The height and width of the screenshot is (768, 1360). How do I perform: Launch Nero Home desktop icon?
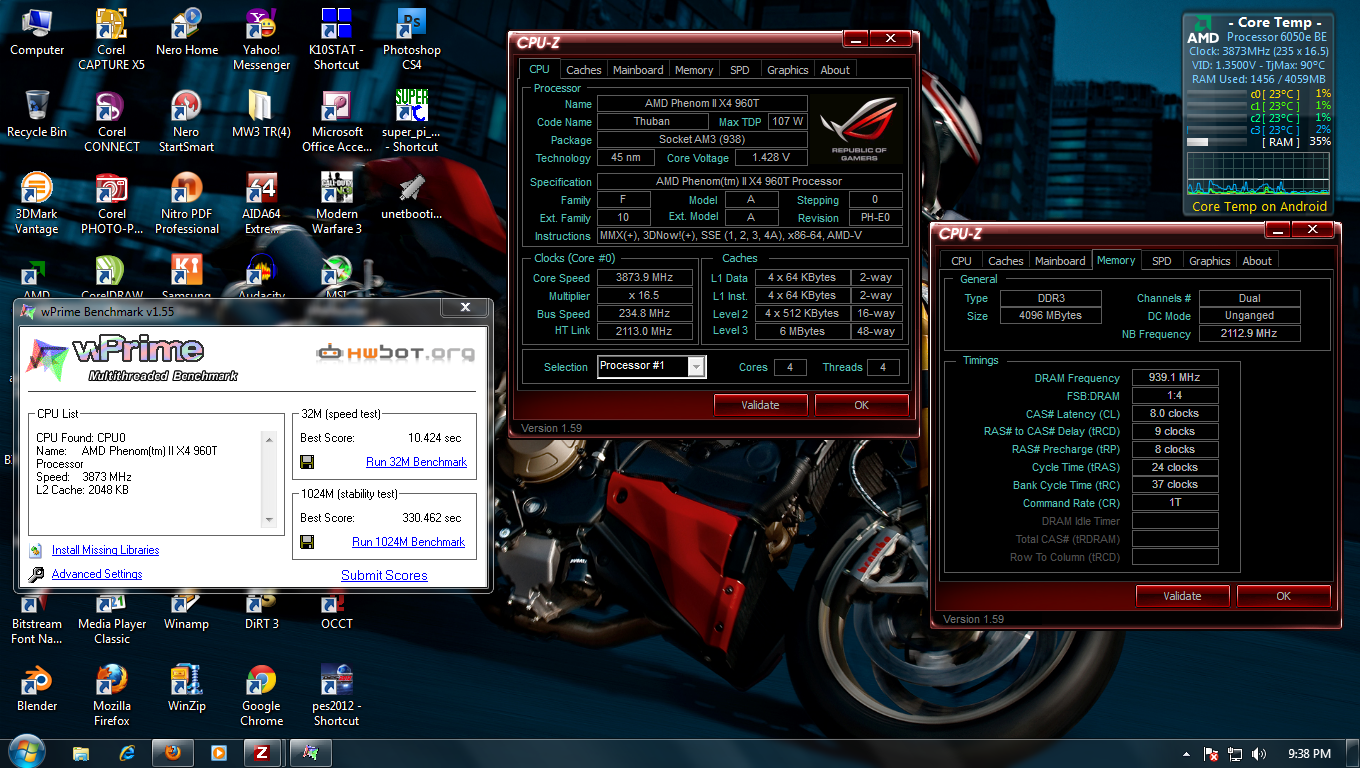pyautogui.click(x=187, y=32)
